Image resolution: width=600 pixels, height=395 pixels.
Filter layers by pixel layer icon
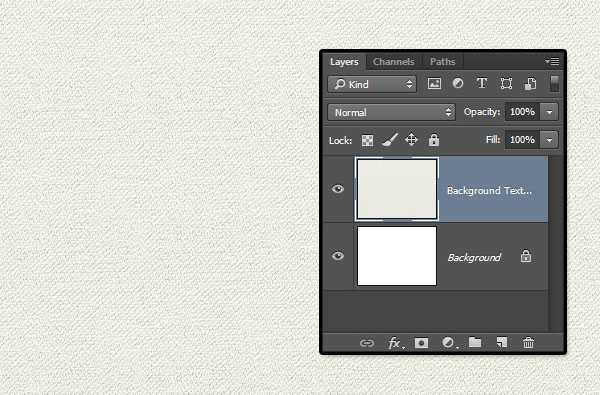tap(434, 83)
